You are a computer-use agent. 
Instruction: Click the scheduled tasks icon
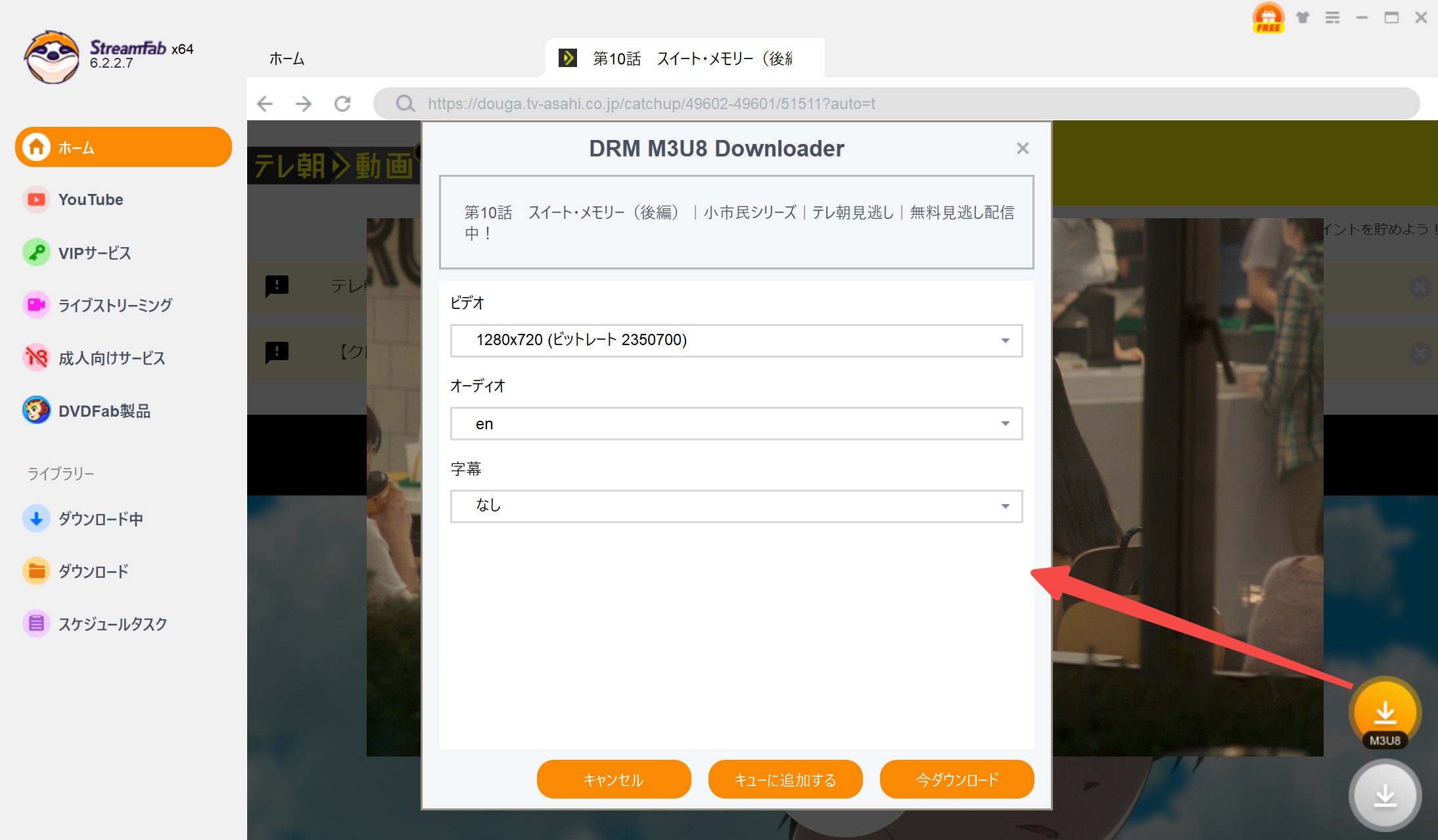37,624
